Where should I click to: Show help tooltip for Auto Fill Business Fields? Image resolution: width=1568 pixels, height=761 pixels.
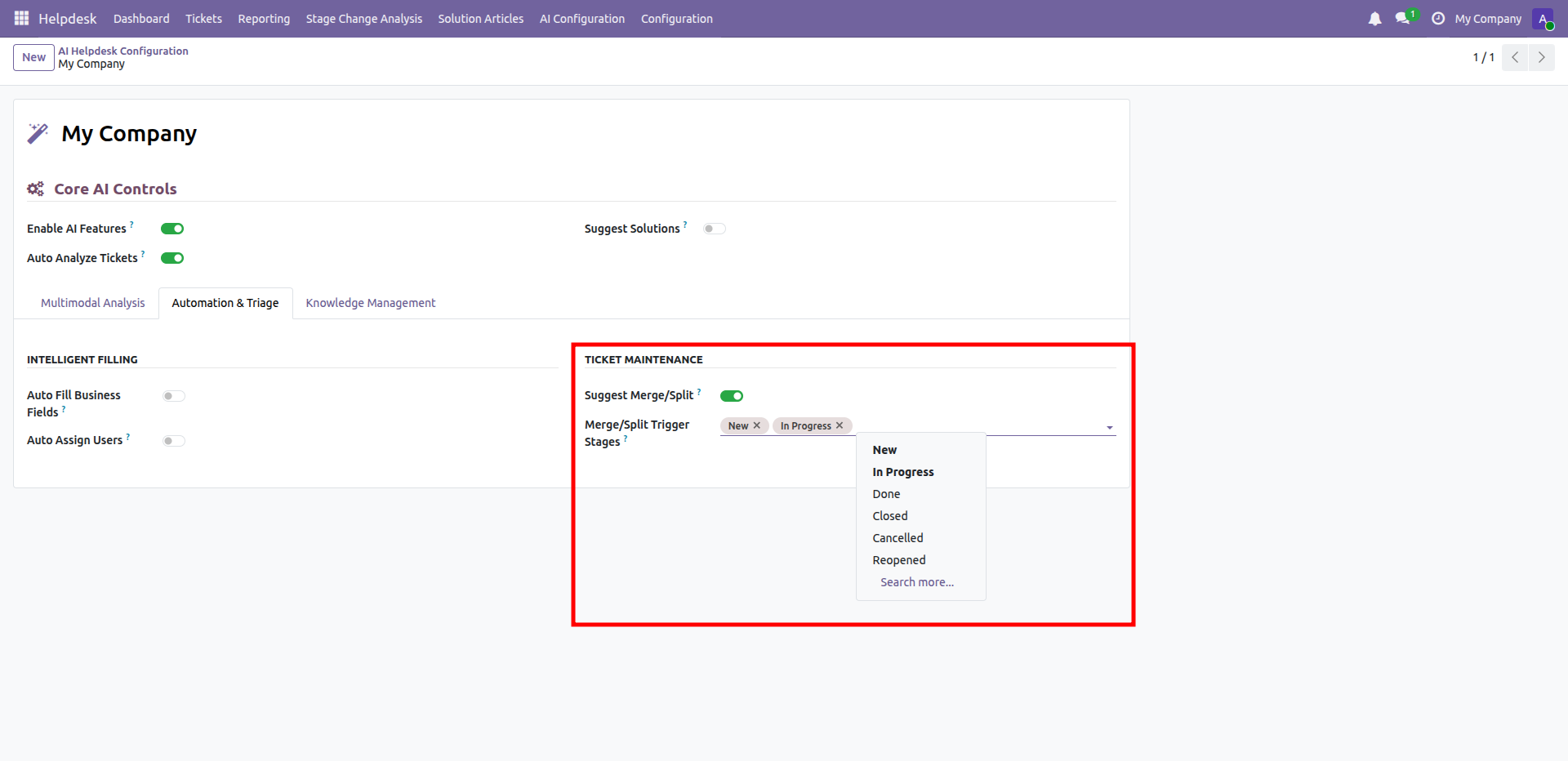click(64, 408)
